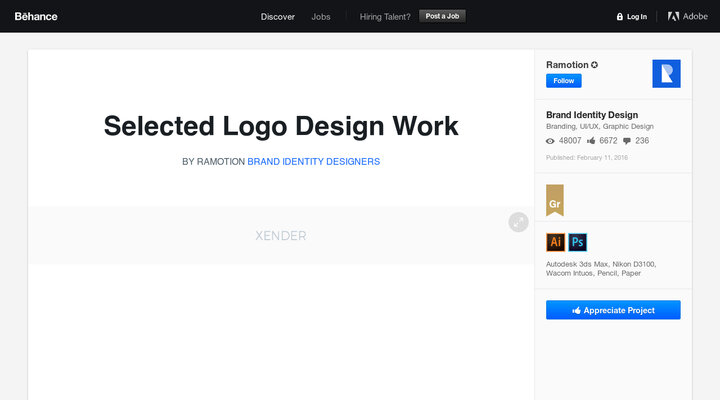The height and width of the screenshot is (400, 720).
Task: Click the Log In link
Action: tap(637, 17)
